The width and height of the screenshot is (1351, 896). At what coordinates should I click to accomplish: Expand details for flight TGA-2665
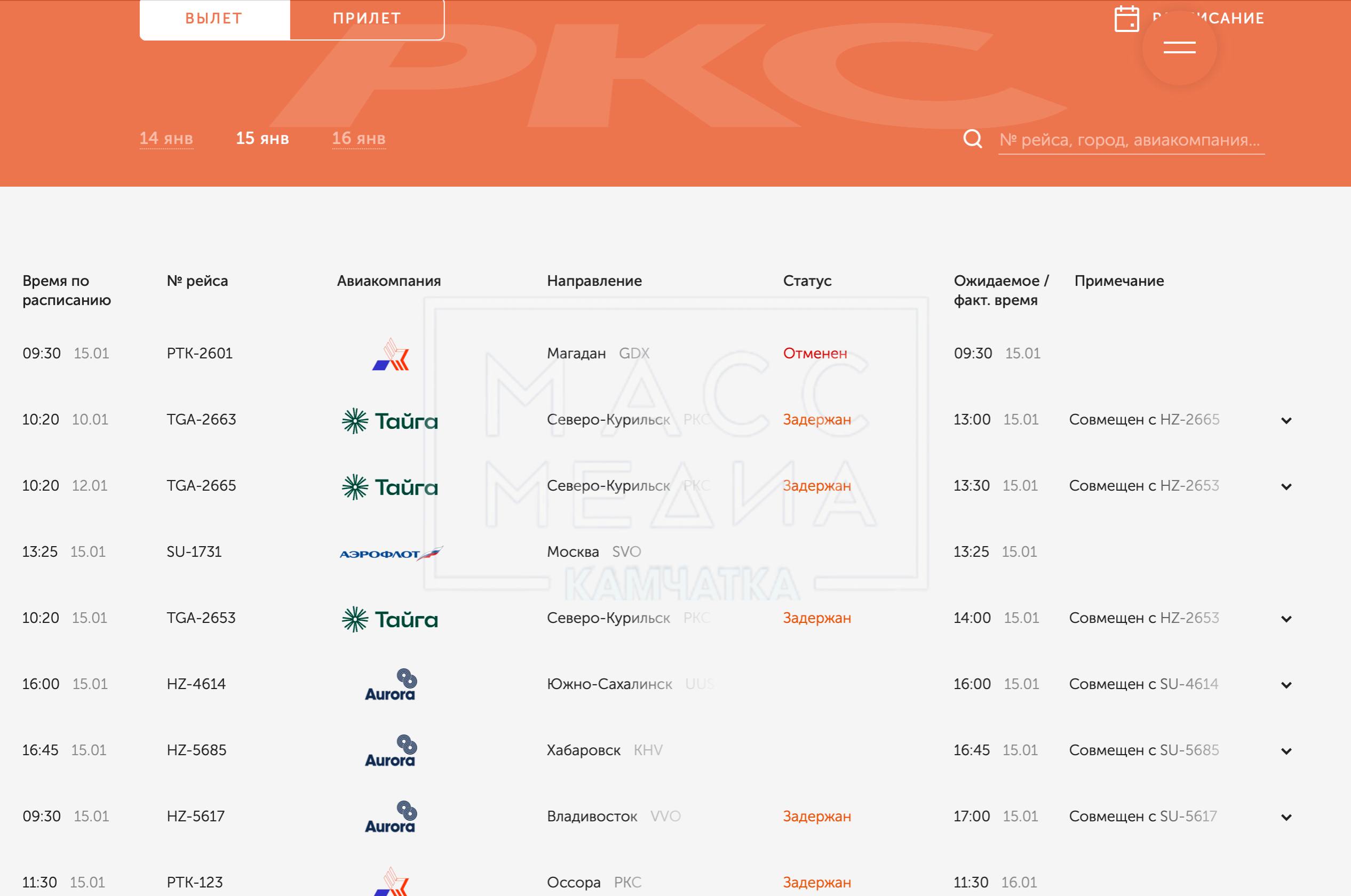pos(1286,487)
